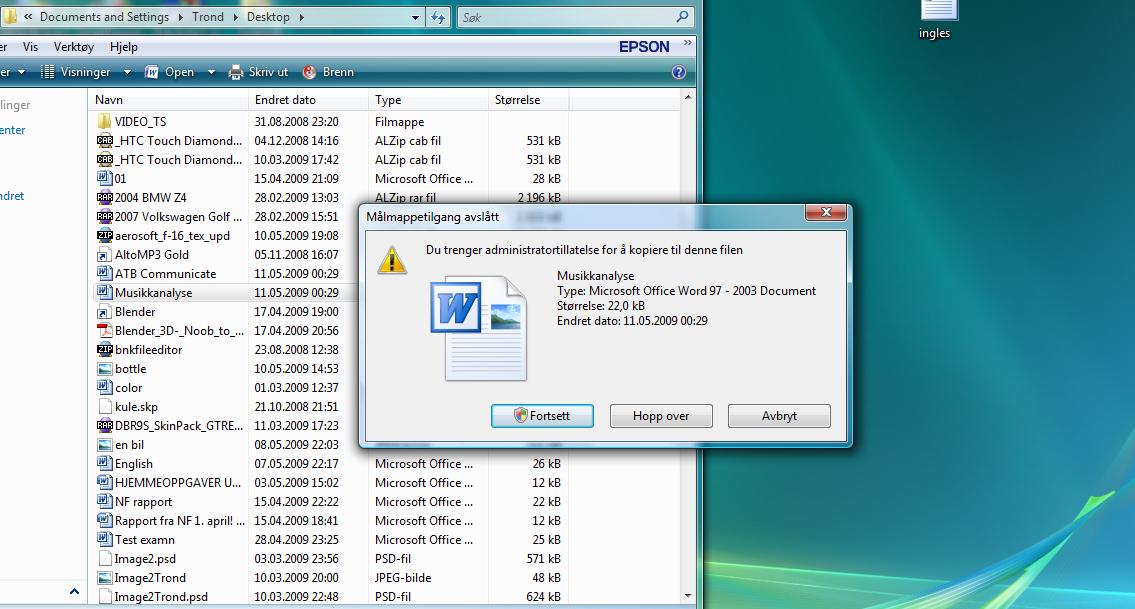This screenshot has width=1135, height=609.
Task: Open the address bar history dropdown
Action: (415, 17)
